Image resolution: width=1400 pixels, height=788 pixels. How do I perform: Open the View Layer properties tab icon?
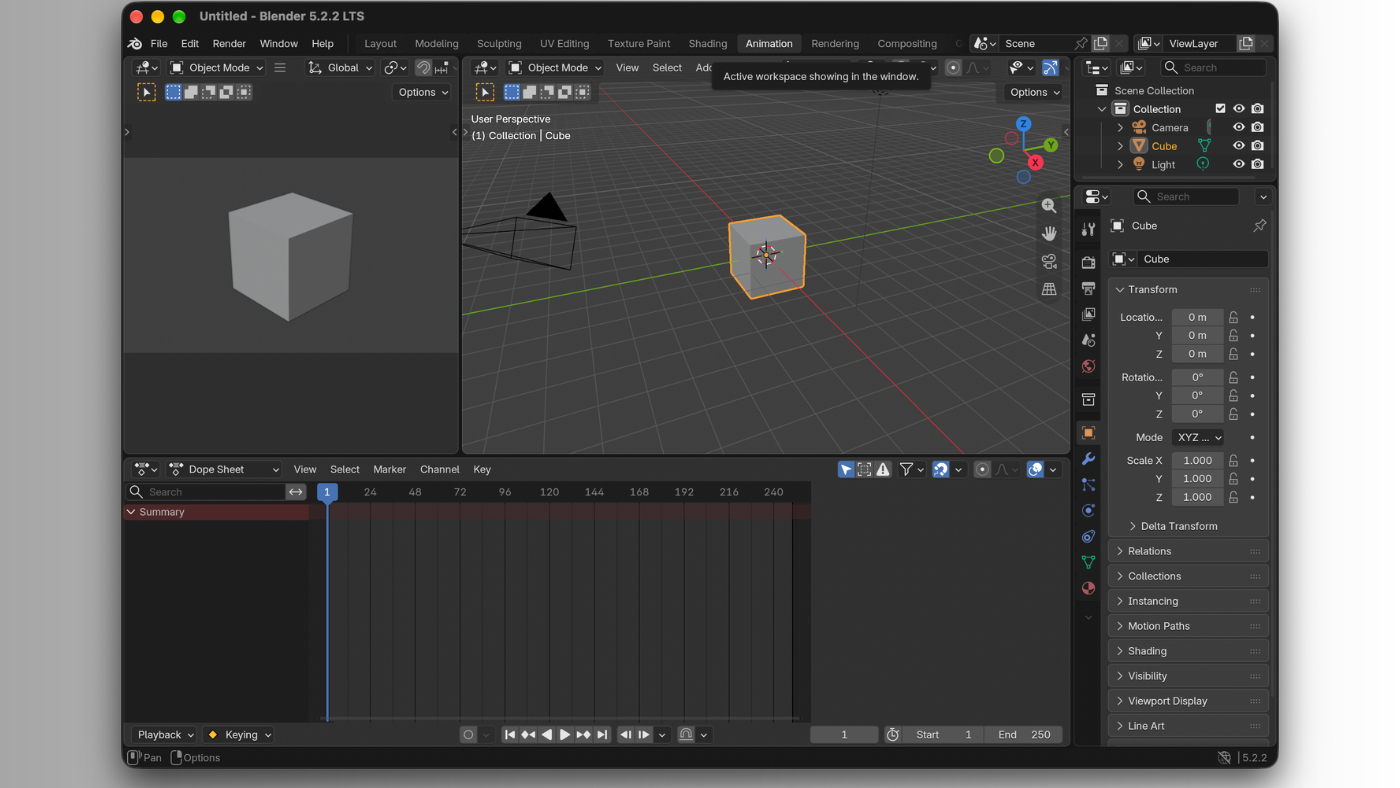click(1088, 314)
